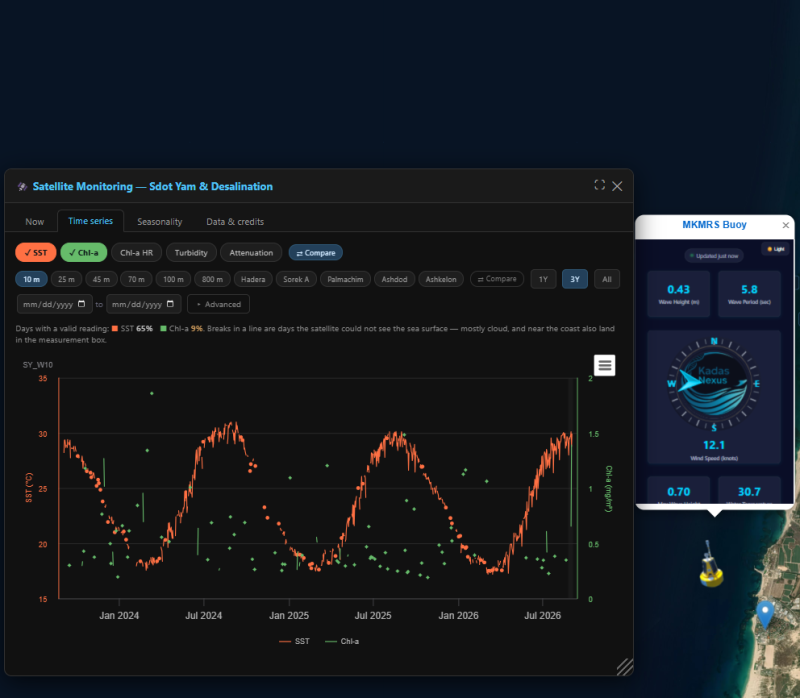Select the Palmachim desalination site
This screenshot has width=800, height=698.
(345, 279)
